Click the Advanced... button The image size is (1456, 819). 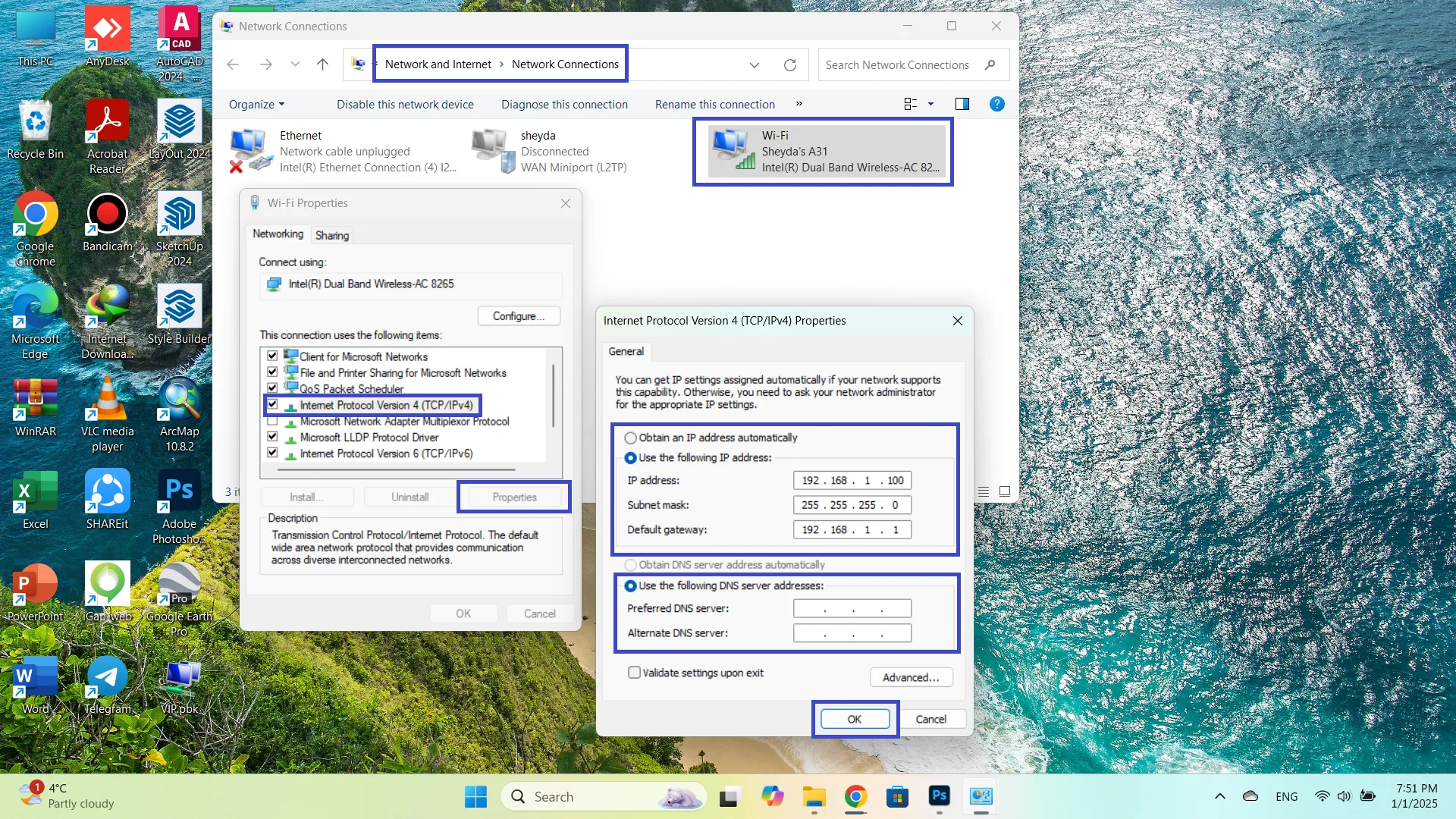(x=910, y=677)
